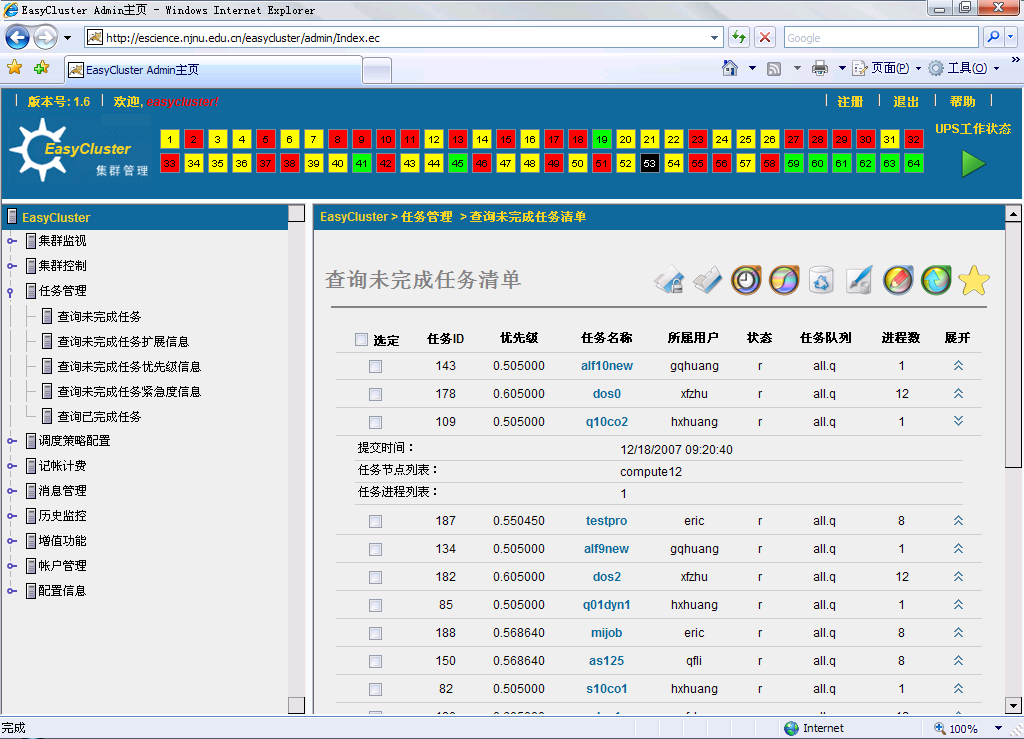Open the address bar dropdown arrow

click(x=714, y=38)
